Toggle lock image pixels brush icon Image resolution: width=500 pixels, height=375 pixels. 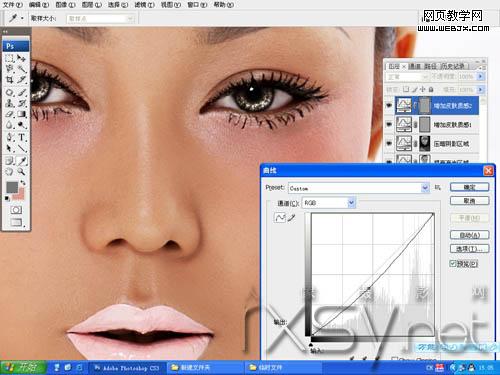click(414, 89)
